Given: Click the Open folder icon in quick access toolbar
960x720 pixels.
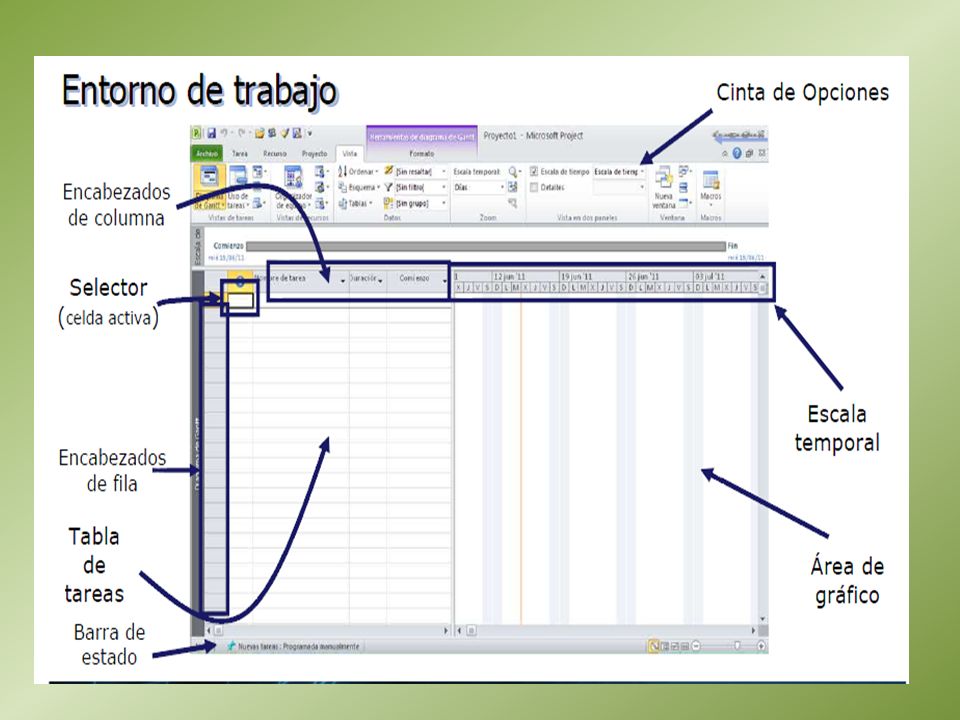Looking at the screenshot, I should (x=260, y=133).
